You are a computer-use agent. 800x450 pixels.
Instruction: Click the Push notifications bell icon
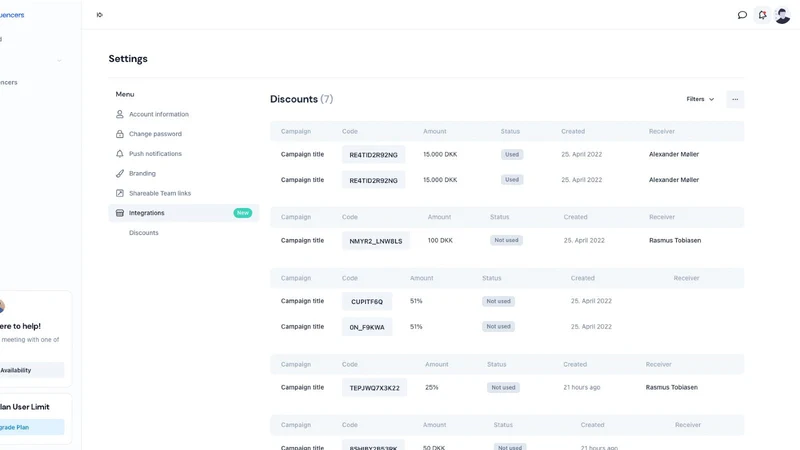(x=119, y=154)
